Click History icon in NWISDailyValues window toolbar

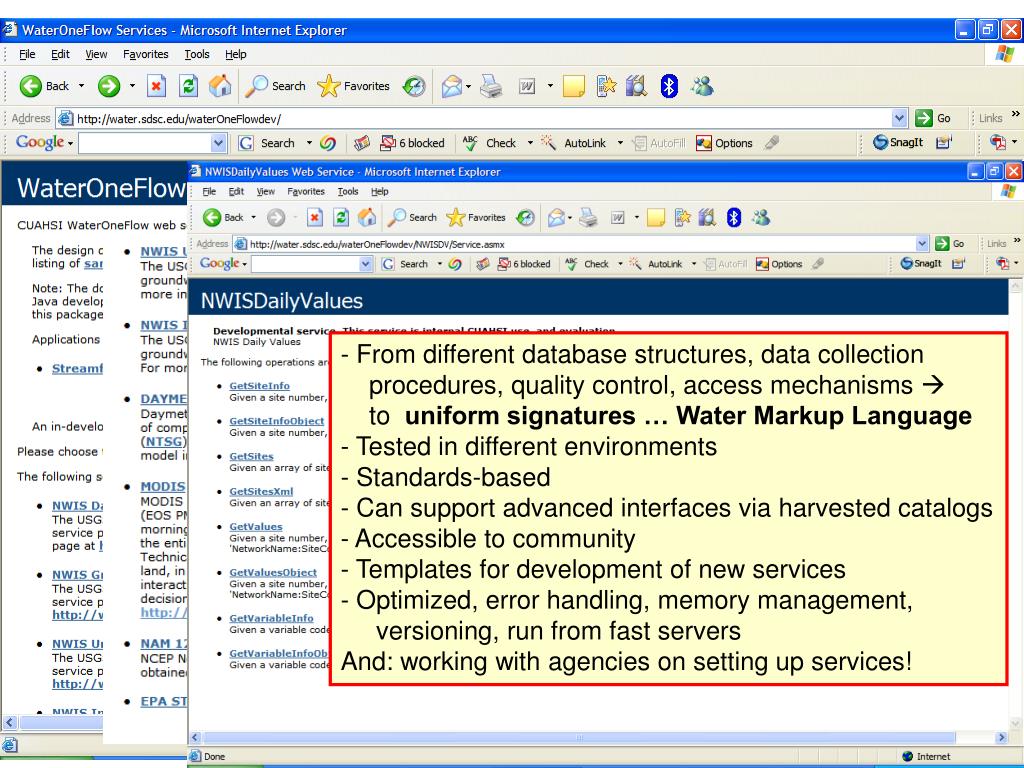tap(525, 217)
